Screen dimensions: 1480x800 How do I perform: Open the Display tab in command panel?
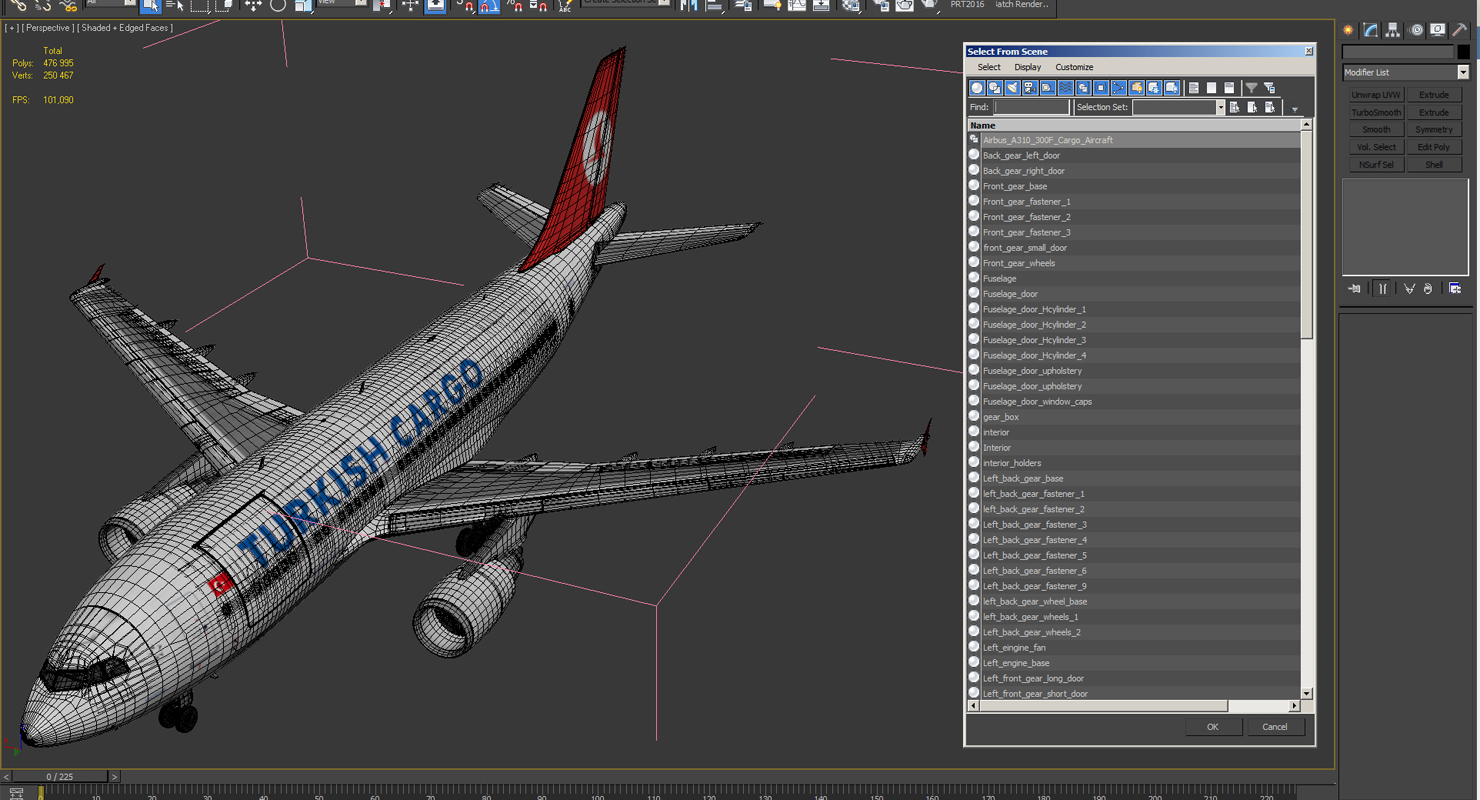[1438, 30]
